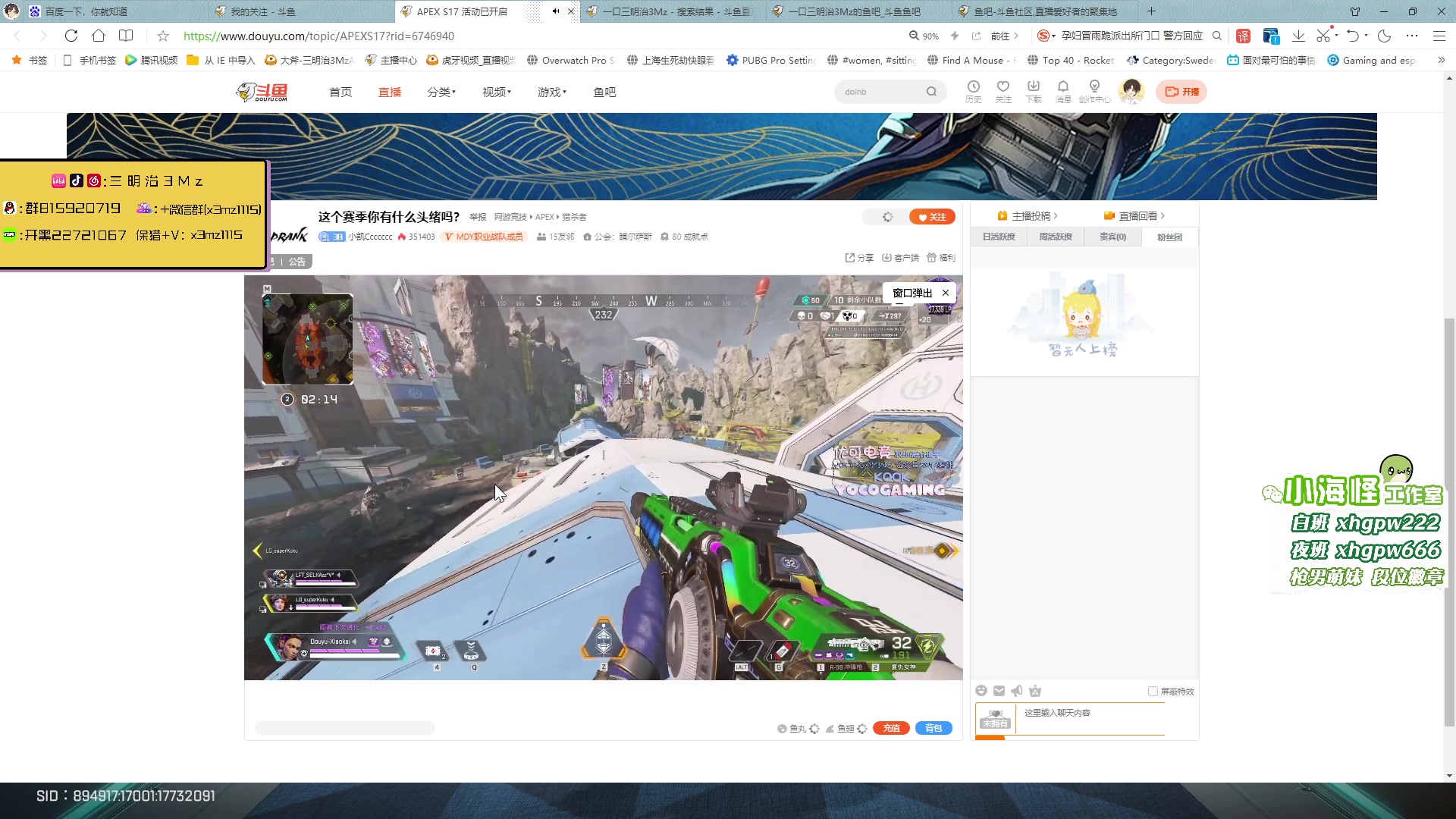Open the browser hamburger menu

[1439, 36]
